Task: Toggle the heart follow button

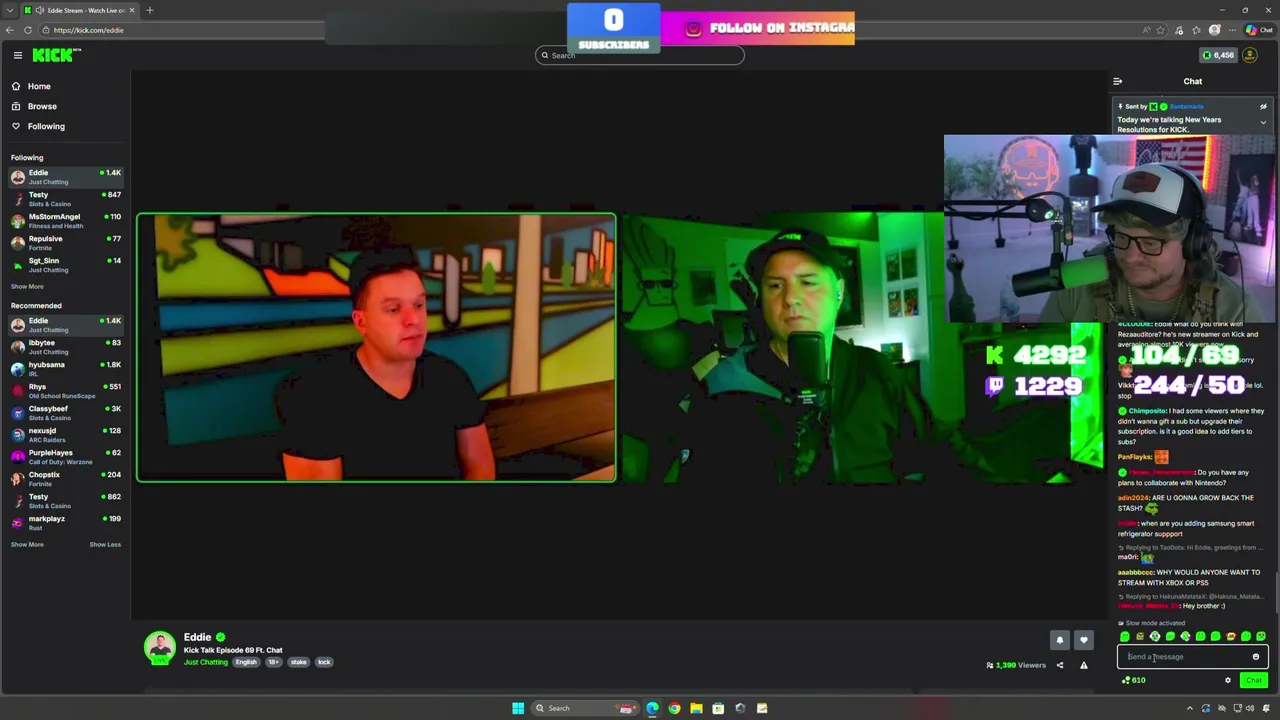Action: click(1083, 640)
